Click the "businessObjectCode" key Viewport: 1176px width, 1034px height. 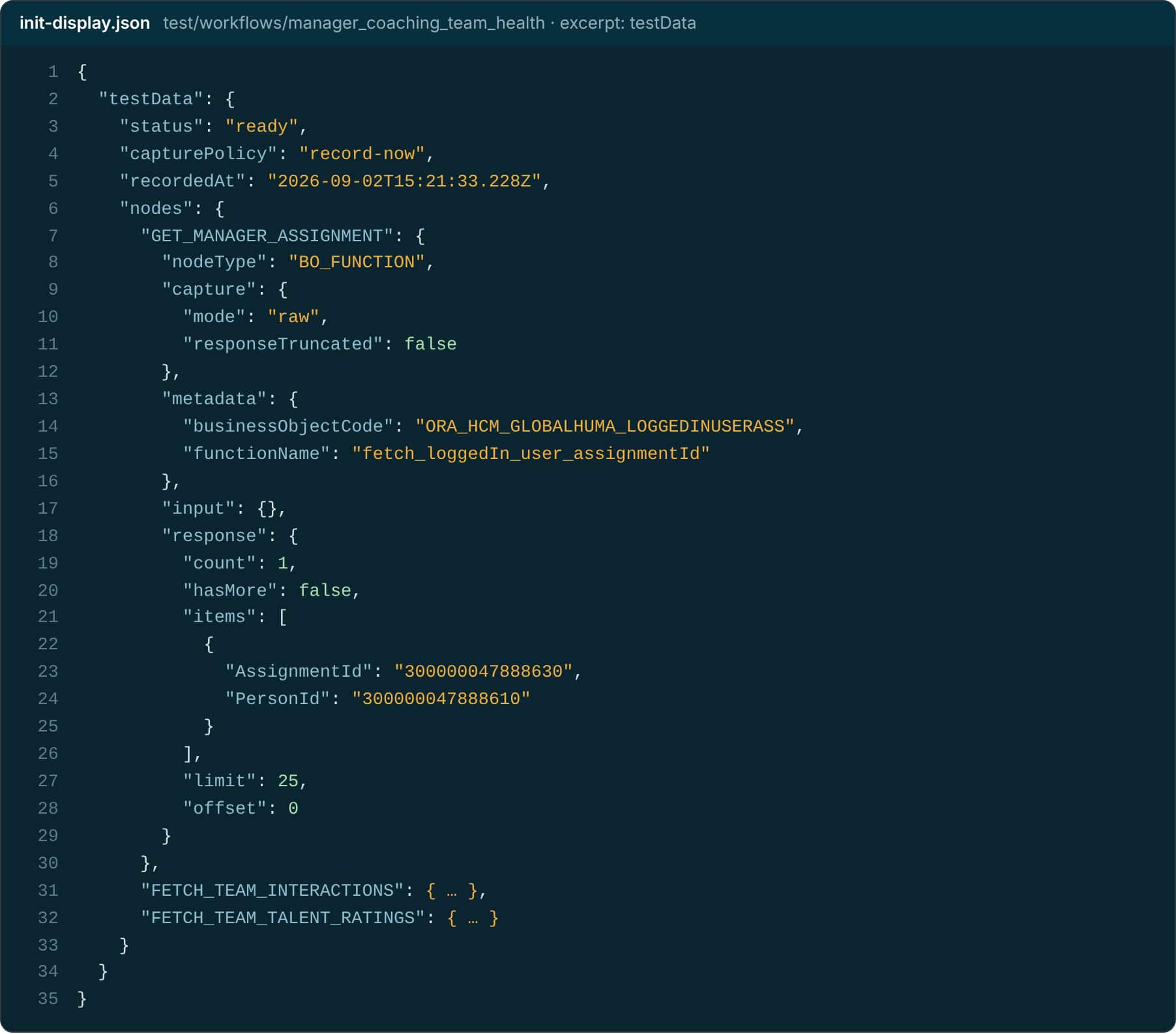point(288,426)
